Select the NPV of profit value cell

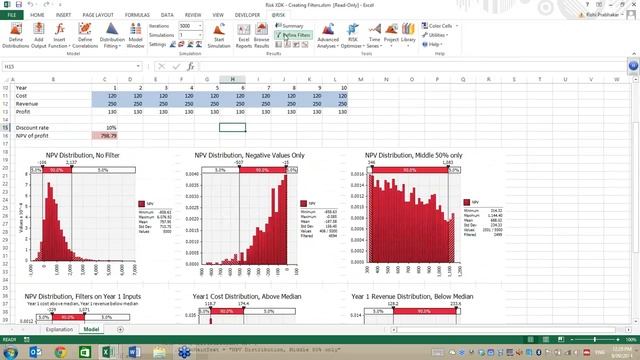coord(104,136)
